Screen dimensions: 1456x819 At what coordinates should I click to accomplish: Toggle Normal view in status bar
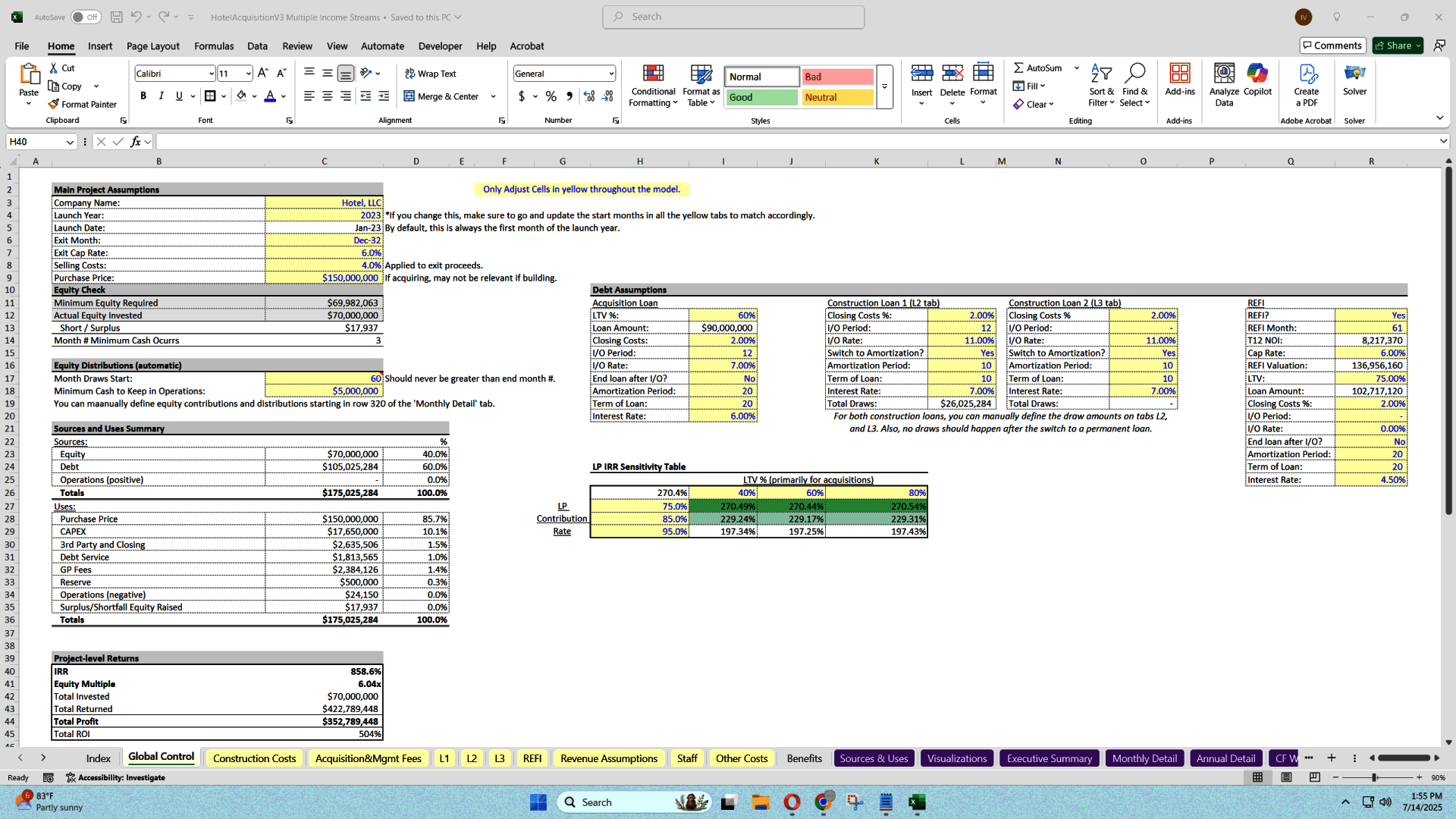click(1257, 777)
